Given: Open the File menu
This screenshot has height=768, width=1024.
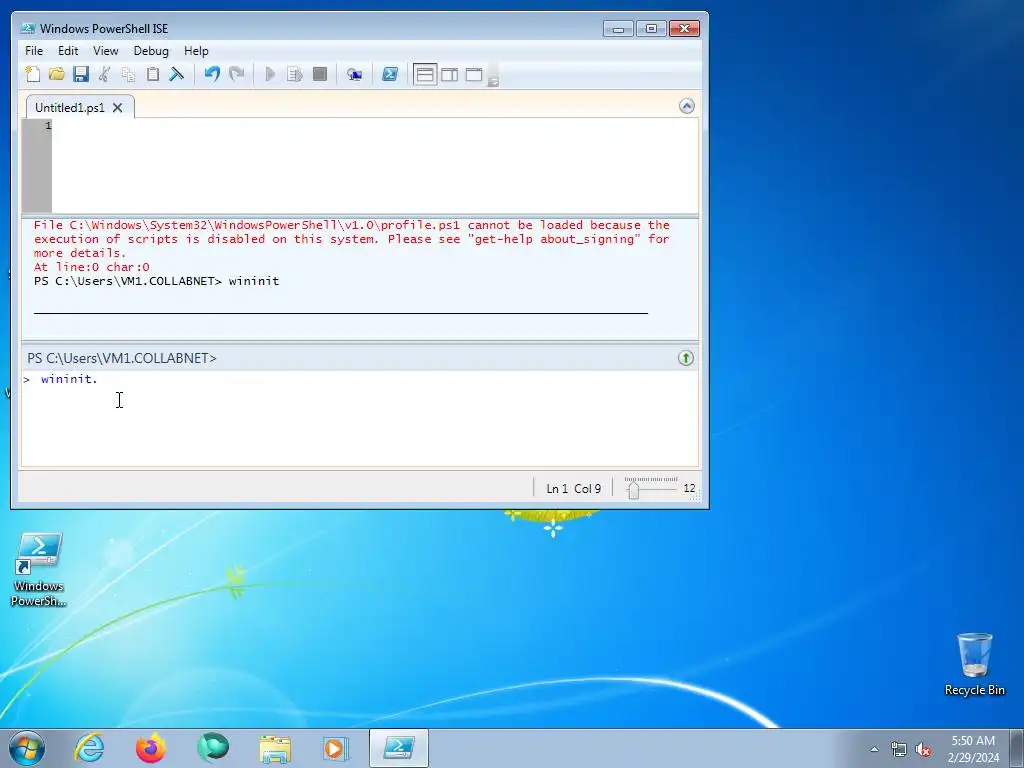Looking at the screenshot, I should point(34,51).
